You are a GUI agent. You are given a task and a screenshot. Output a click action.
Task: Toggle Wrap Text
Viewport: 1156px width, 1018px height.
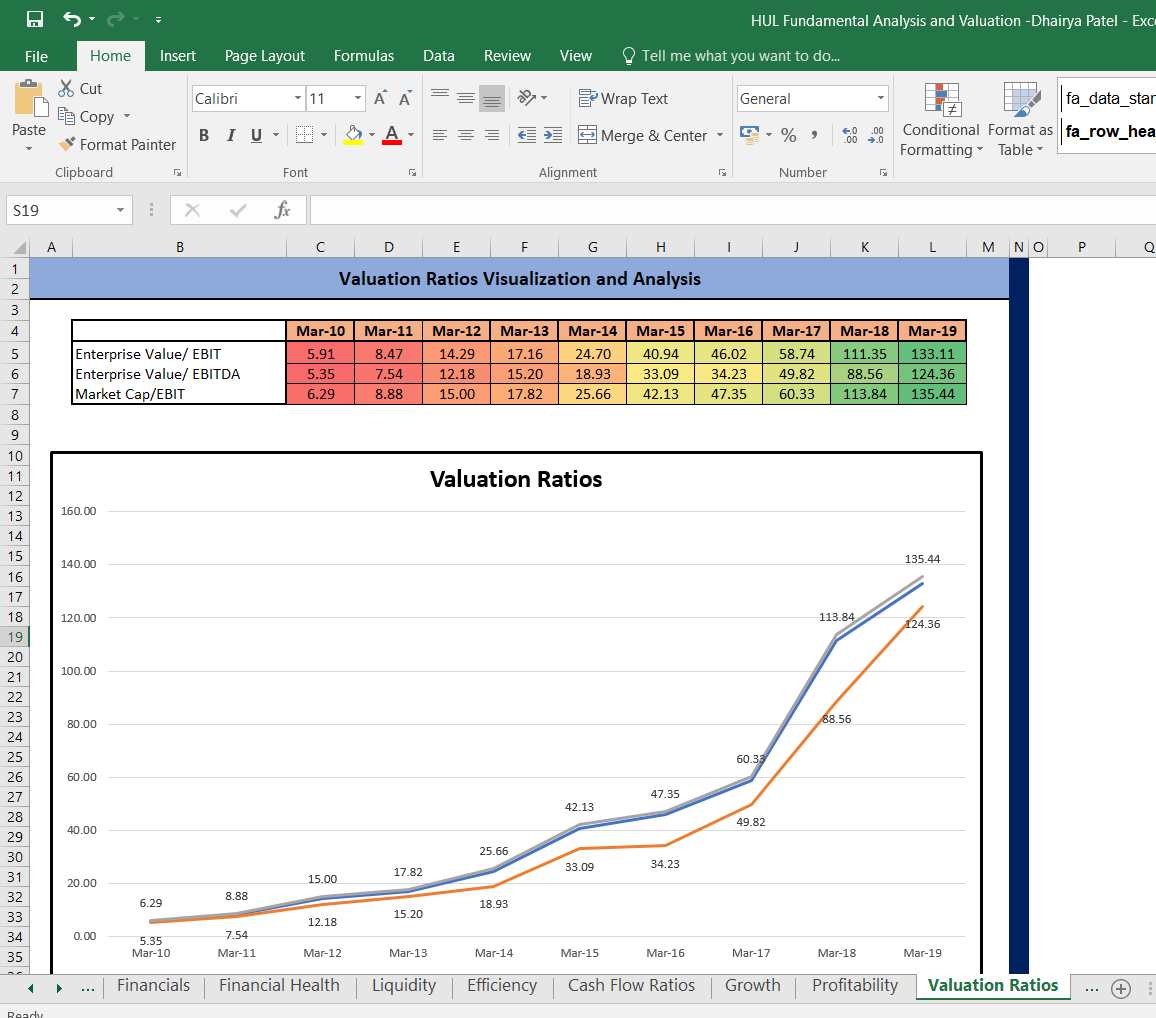click(623, 98)
